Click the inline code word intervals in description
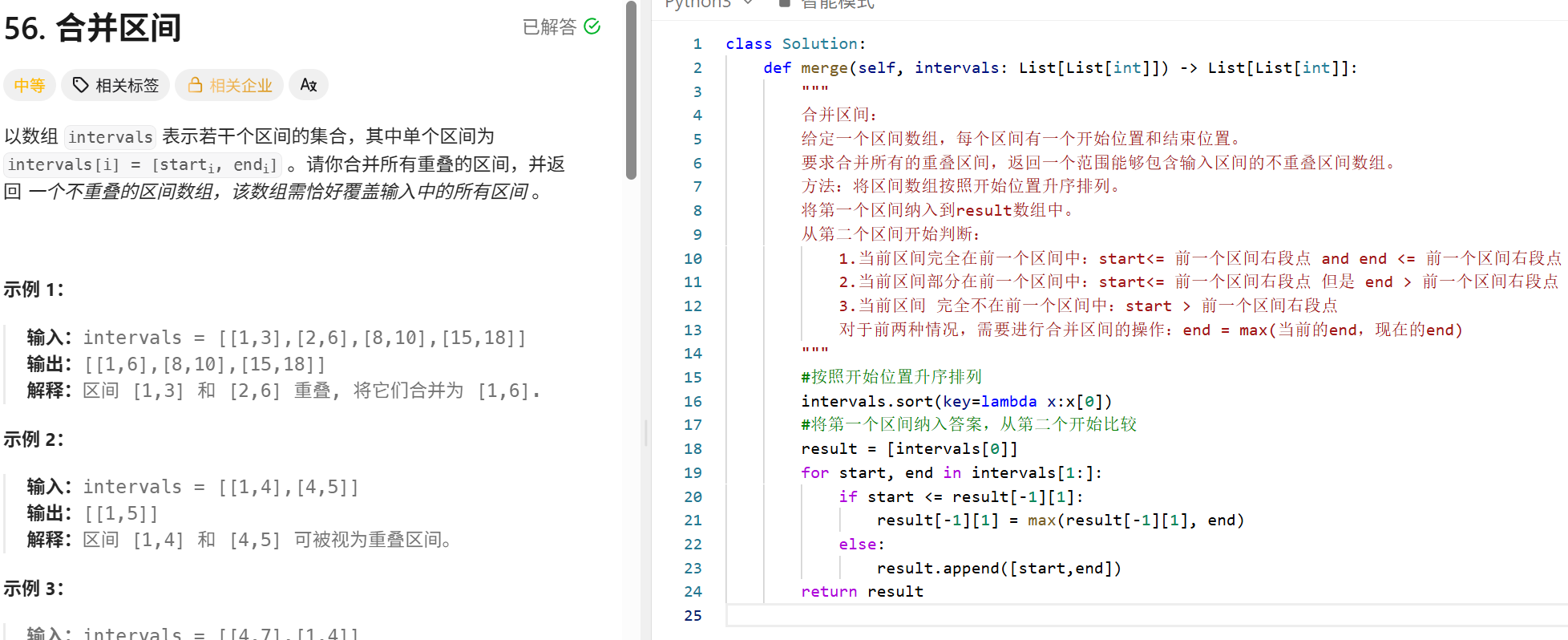The height and width of the screenshot is (640, 1568). [x=111, y=137]
